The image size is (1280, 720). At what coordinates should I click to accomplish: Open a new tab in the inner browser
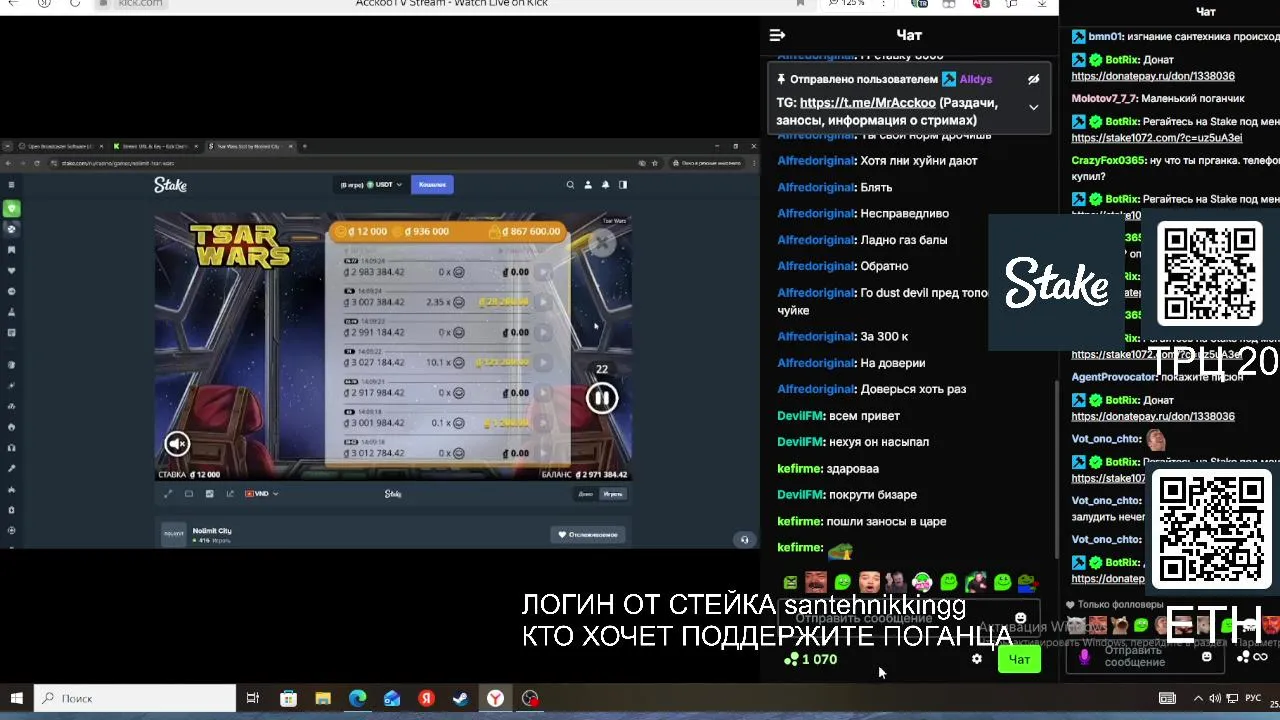tap(305, 146)
